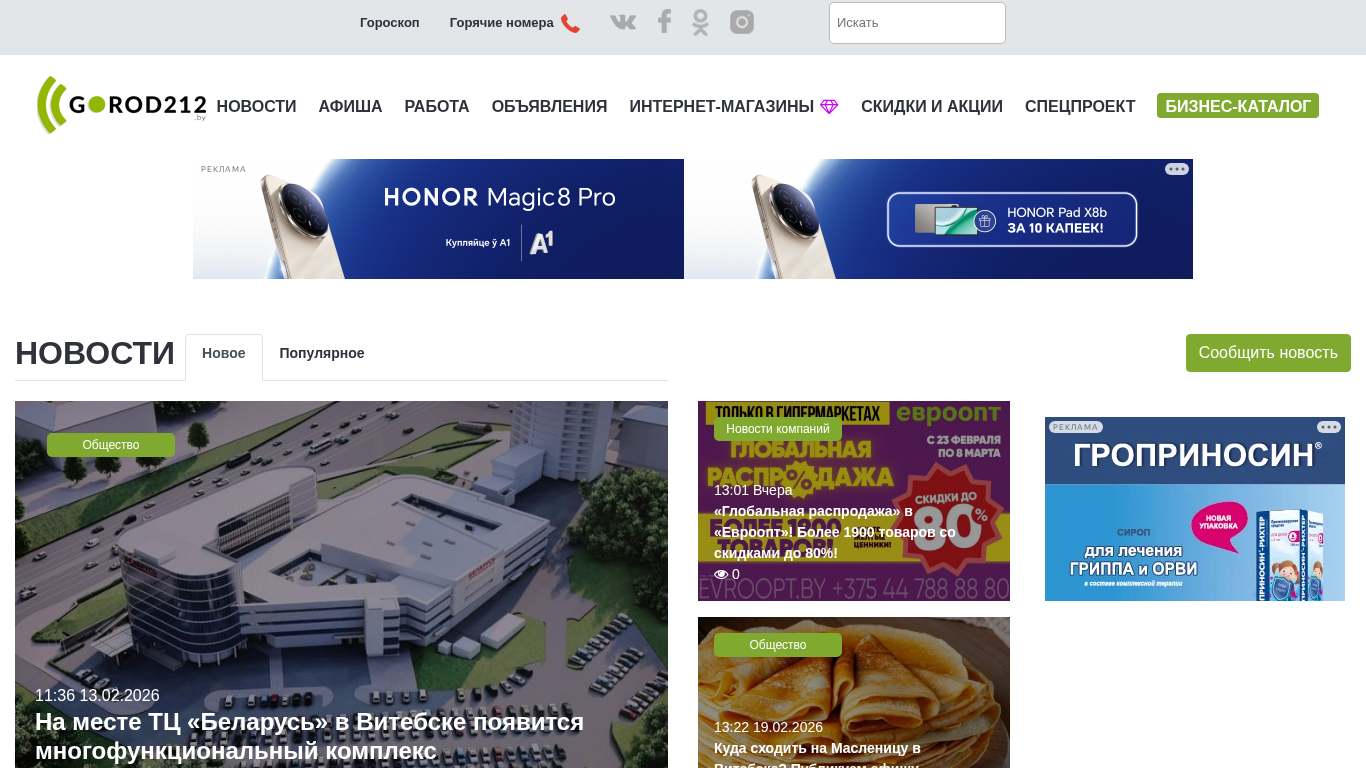The image size is (1366, 768).
Task: Switch to the Популярное news tab
Action: tap(322, 354)
